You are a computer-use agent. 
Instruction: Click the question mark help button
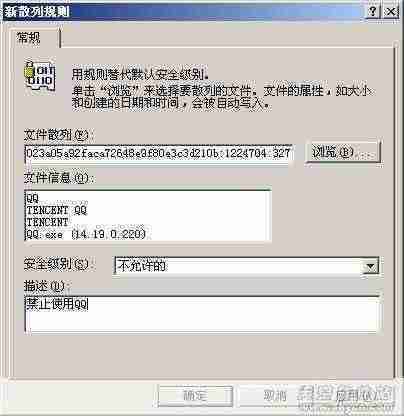tap(373, 12)
